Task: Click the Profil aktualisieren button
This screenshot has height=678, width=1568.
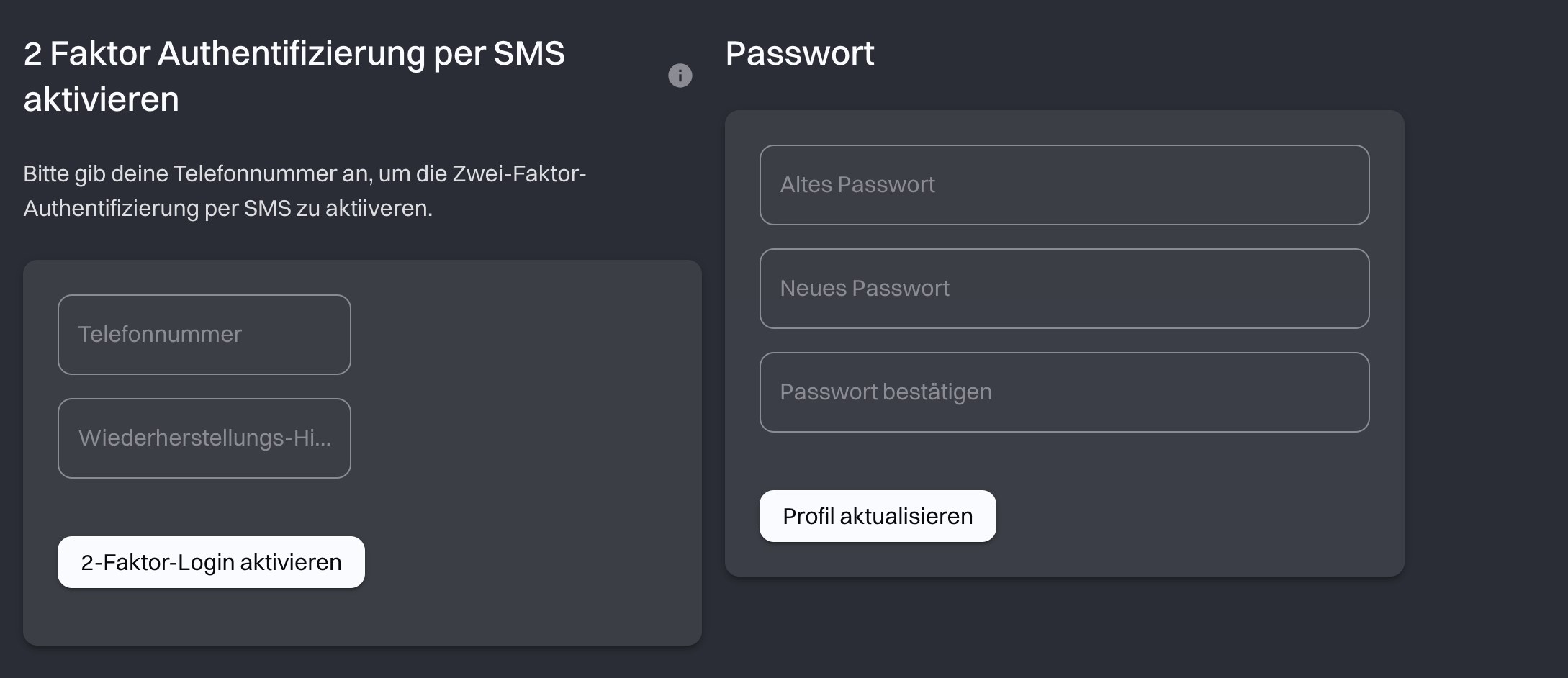Action: pyautogui.click(x=877, y=516)
